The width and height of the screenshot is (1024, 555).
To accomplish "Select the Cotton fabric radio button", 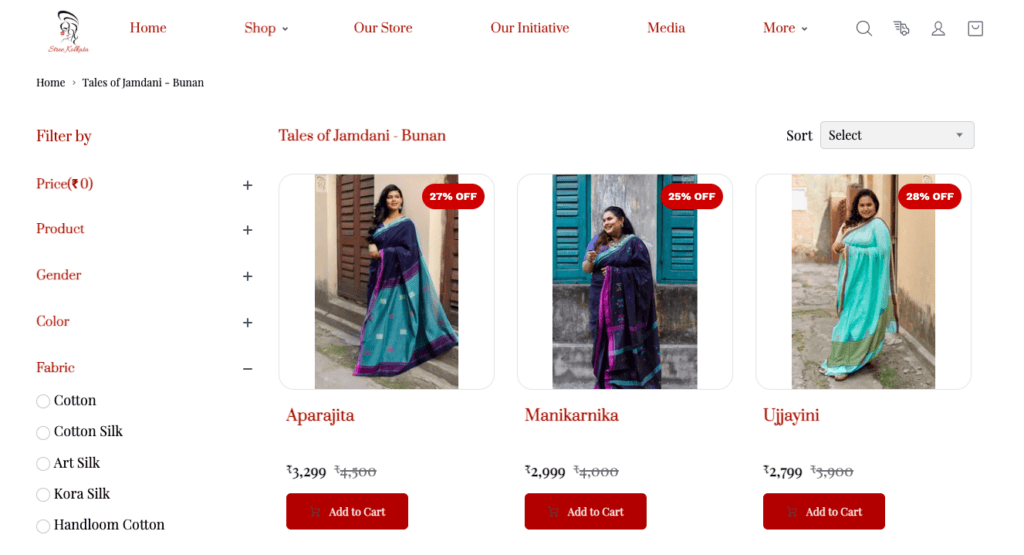I will 43,401.
